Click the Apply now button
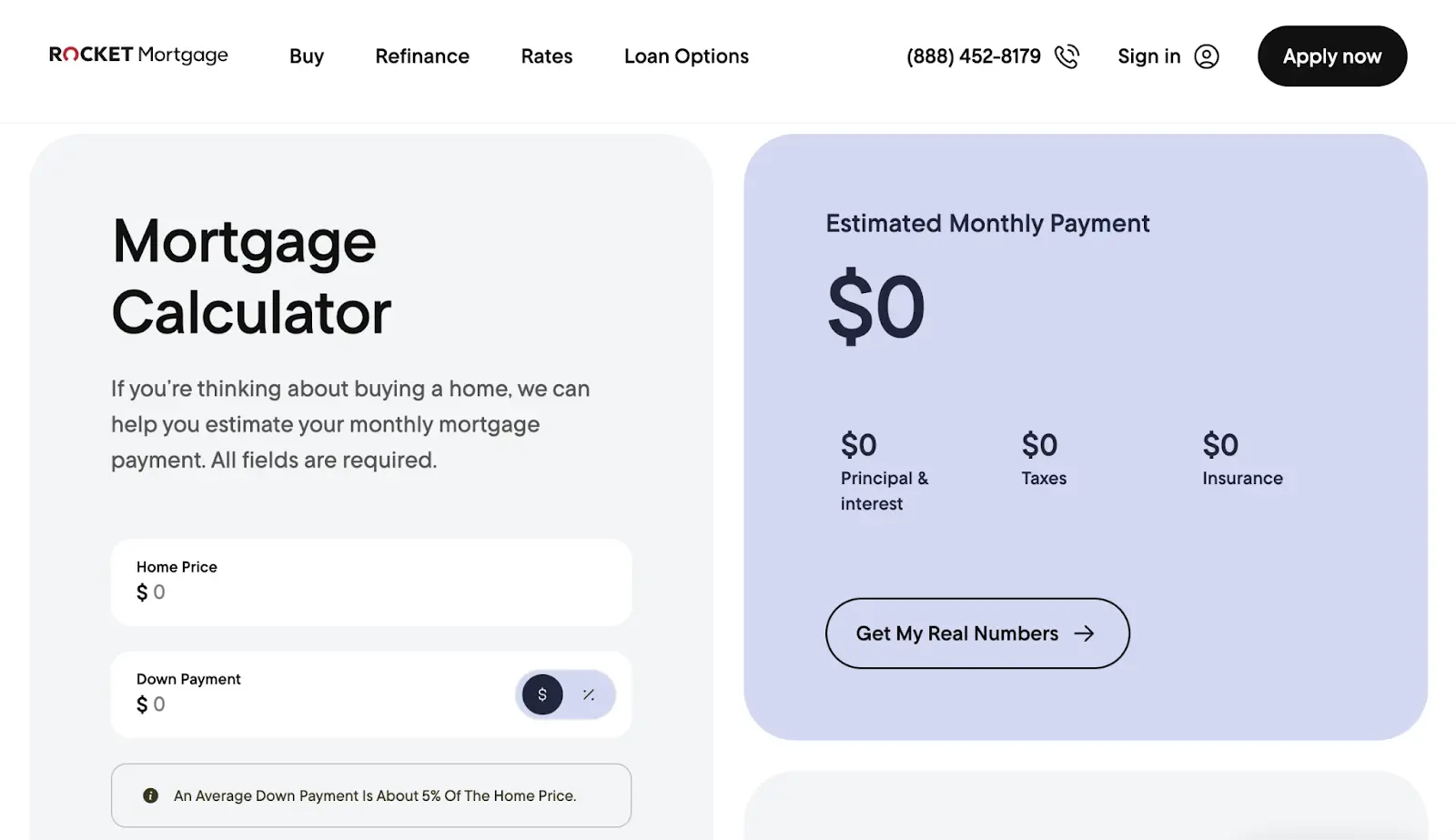Viewport: 1456px width, 840px height. click(x=1331, y=56)
